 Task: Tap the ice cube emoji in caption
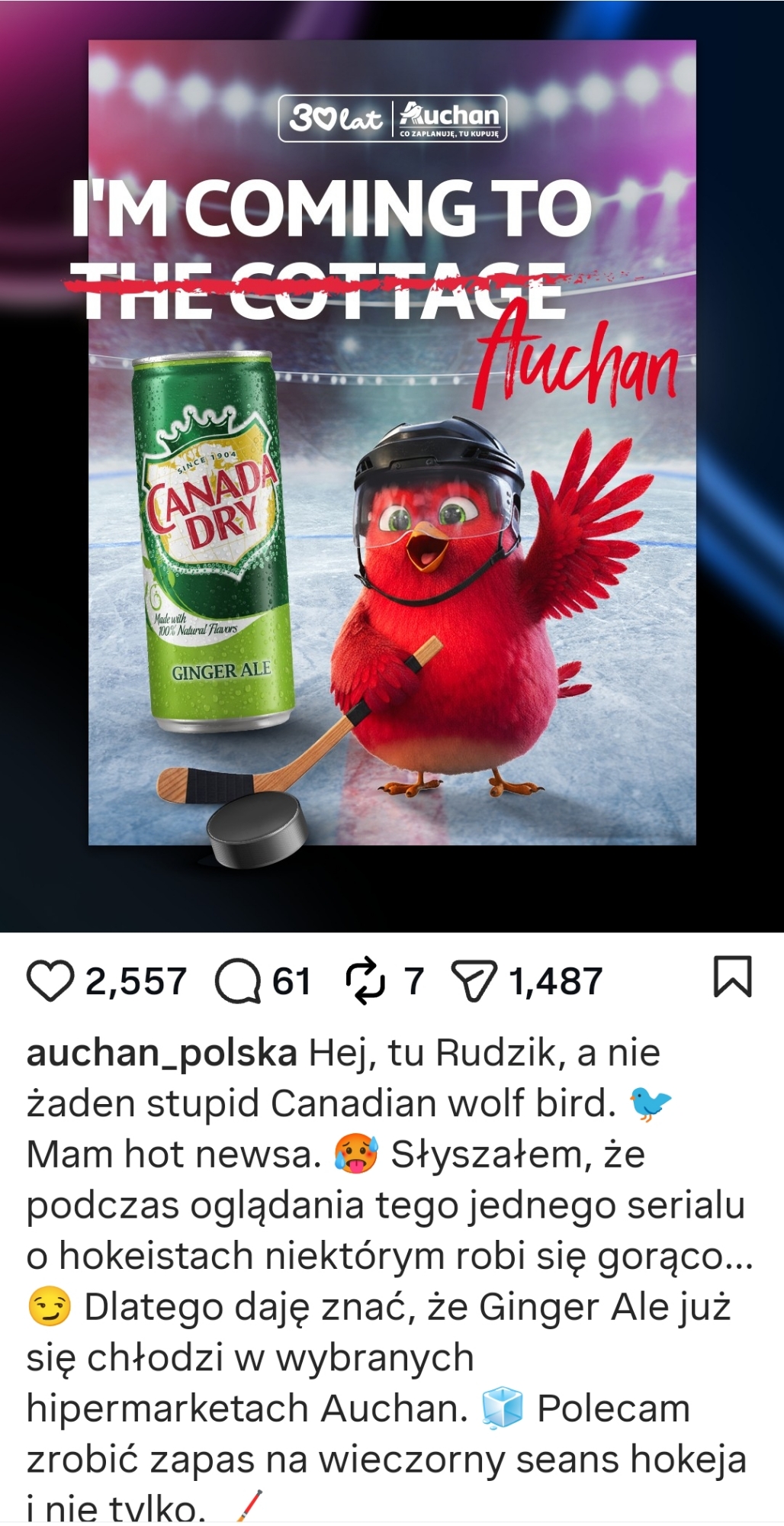pos(502,1408)
